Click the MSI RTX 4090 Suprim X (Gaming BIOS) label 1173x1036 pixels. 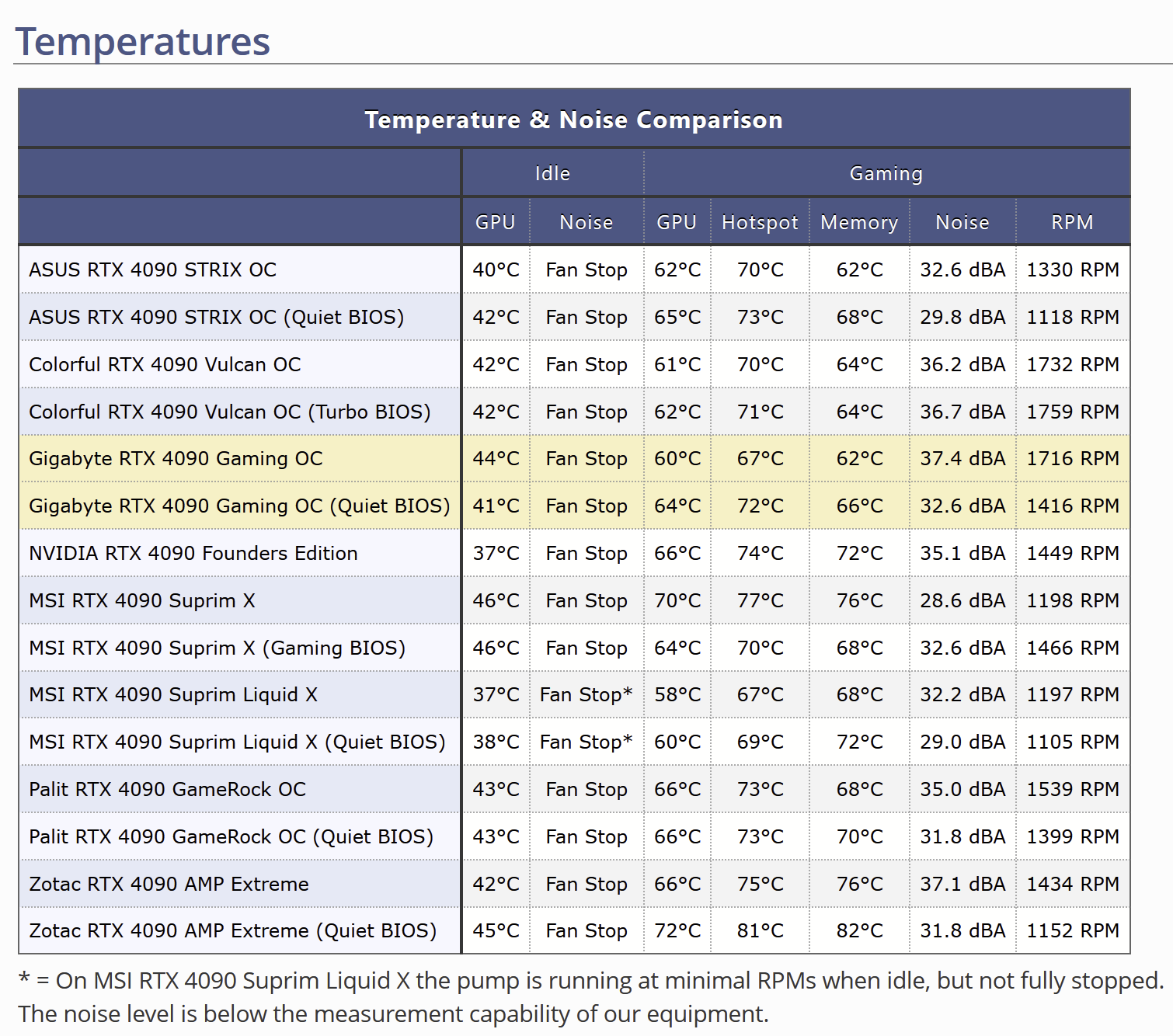click(217, 648)
